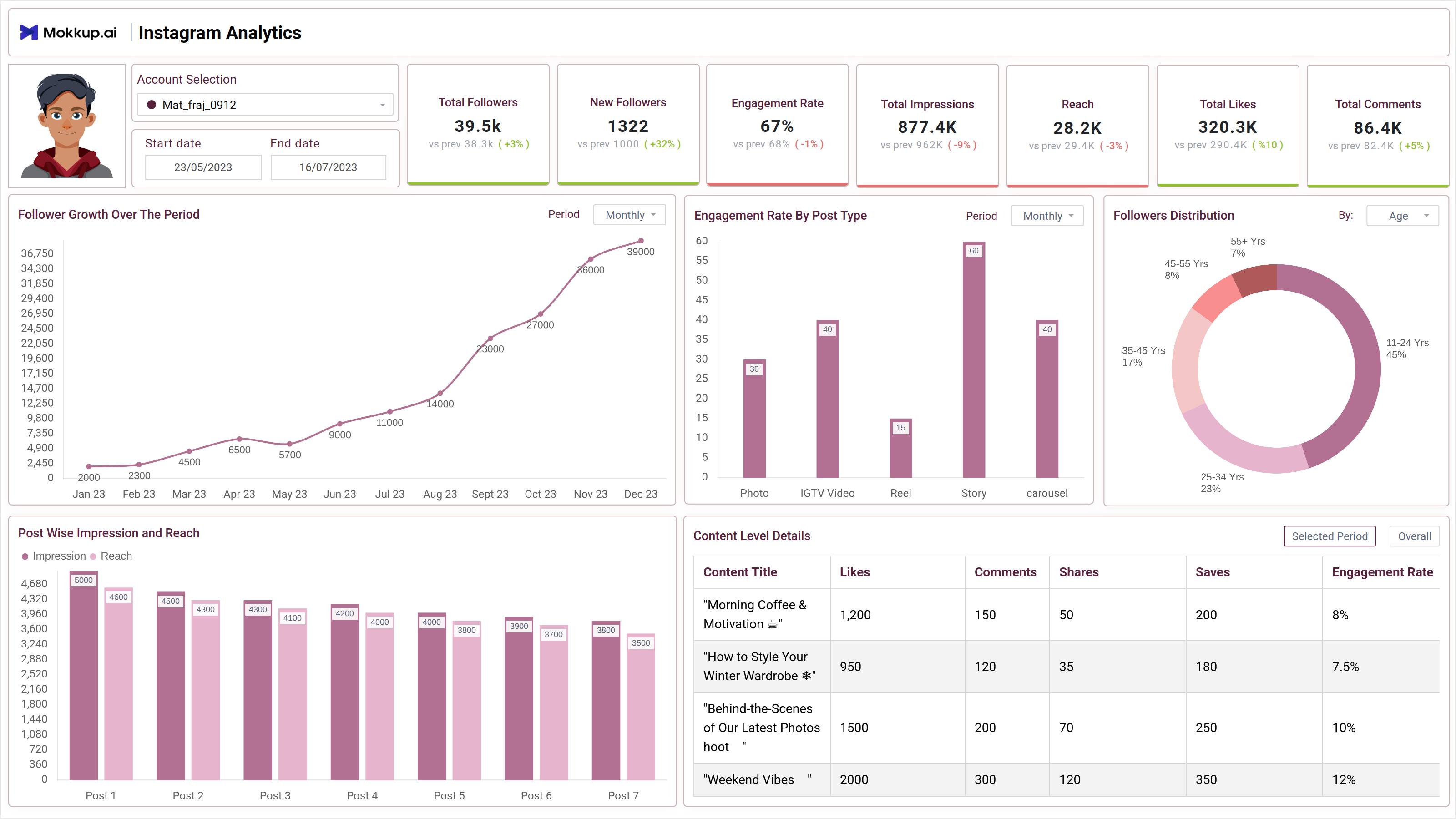Click the Nov 23 data point 36000
Image resolution: width=1456 pixels, height=819 pixels.
[591, 259]
